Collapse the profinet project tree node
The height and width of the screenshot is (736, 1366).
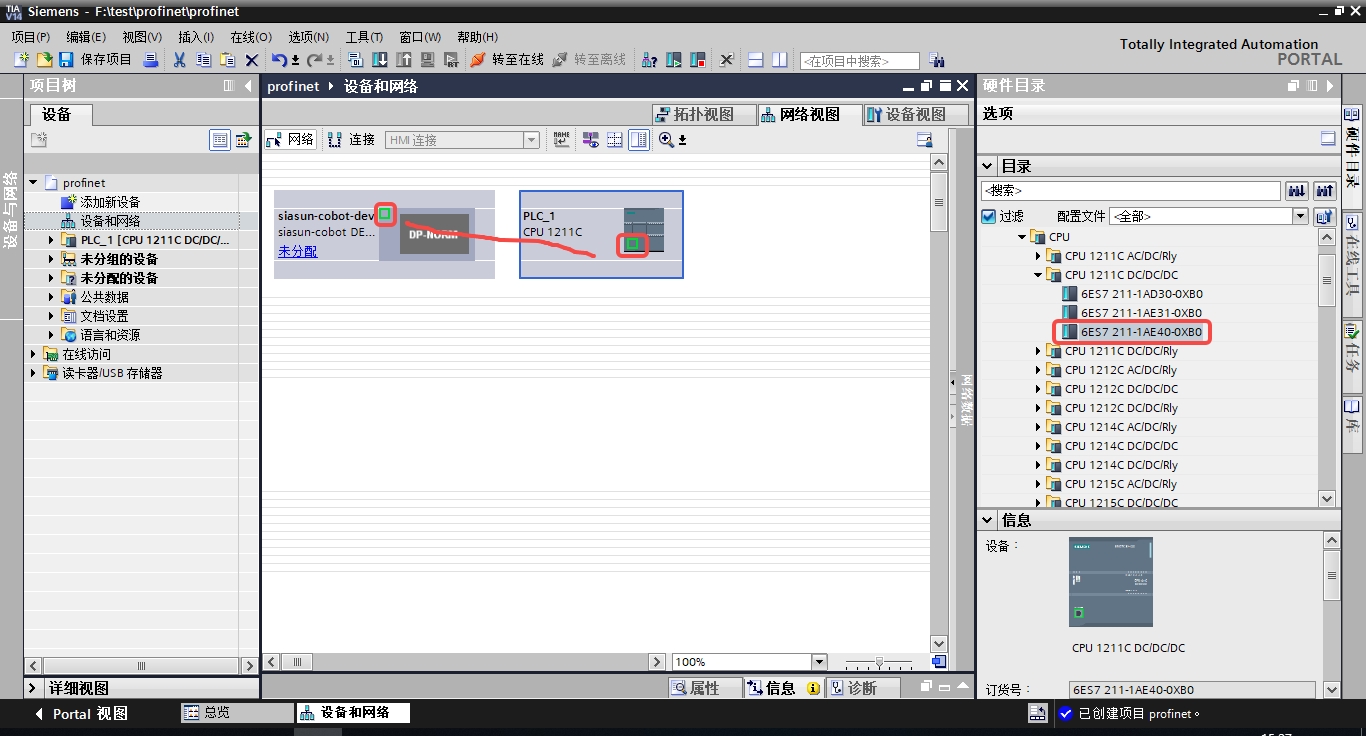[x=34, y=183]
